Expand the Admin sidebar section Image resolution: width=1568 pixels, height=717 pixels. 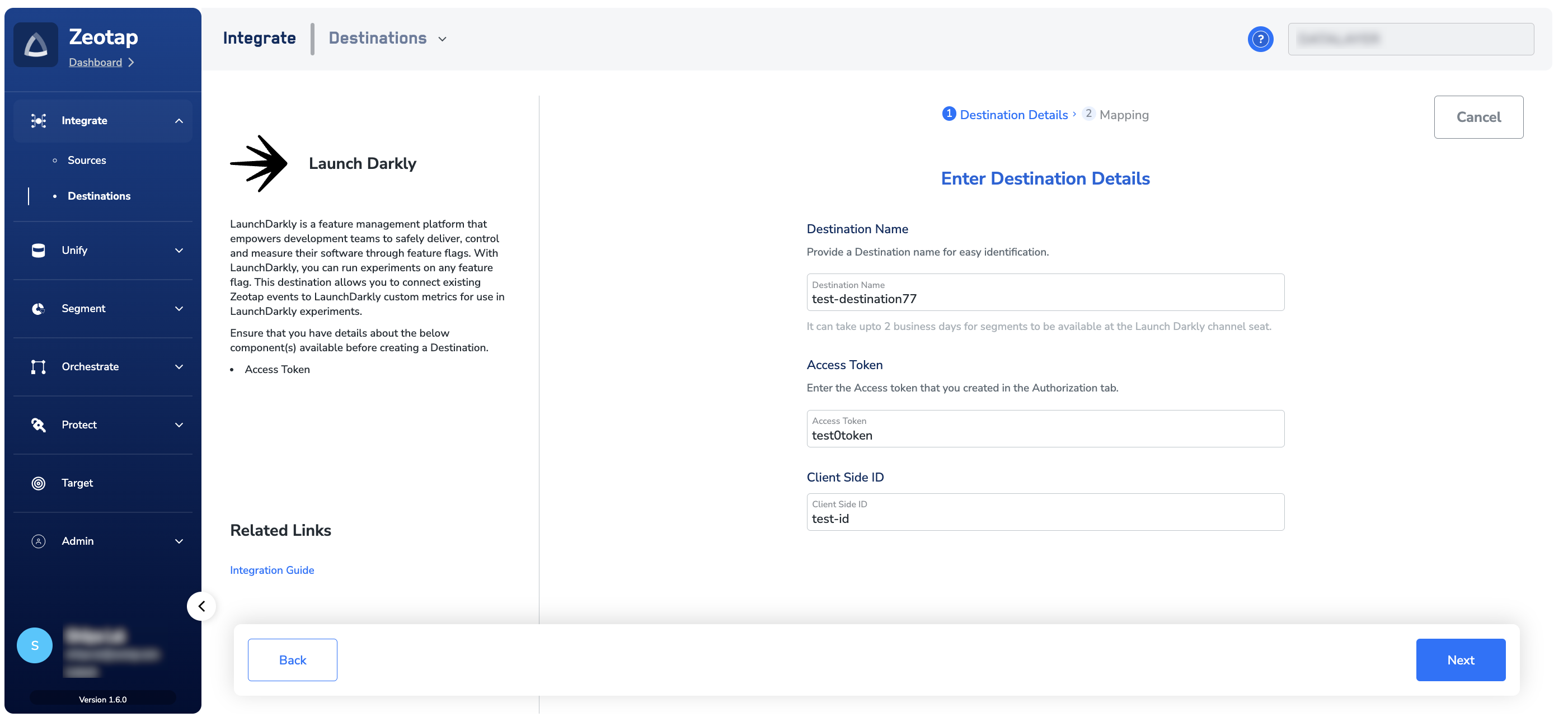[179, 541]
